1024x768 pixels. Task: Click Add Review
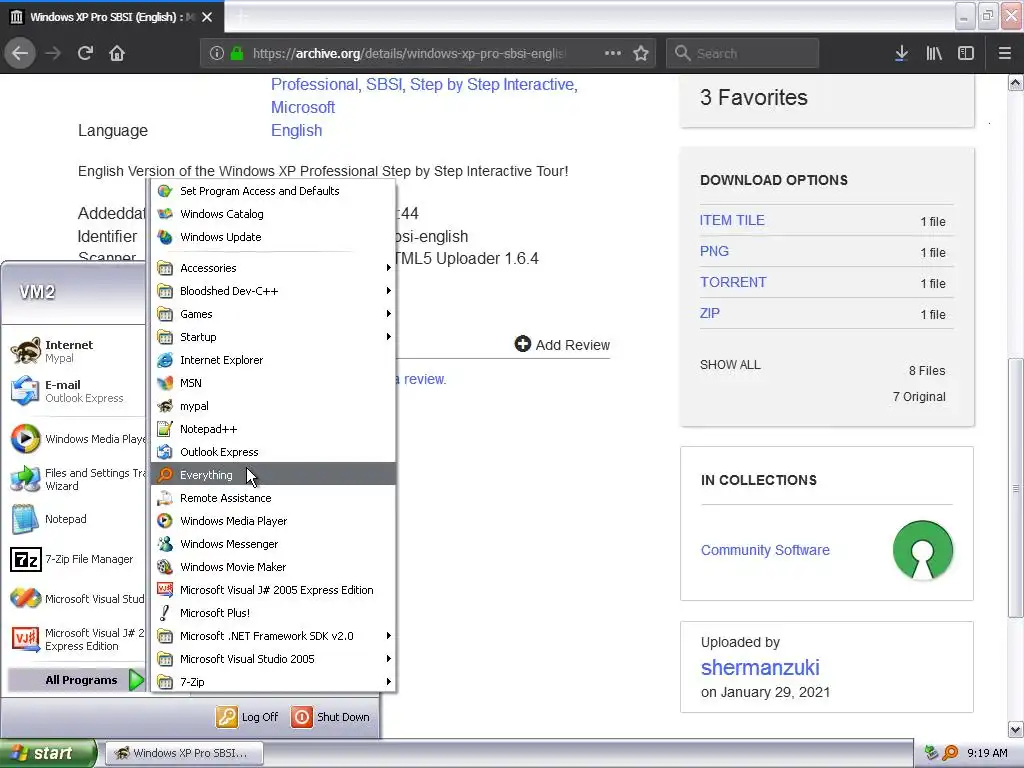[562, 344]
